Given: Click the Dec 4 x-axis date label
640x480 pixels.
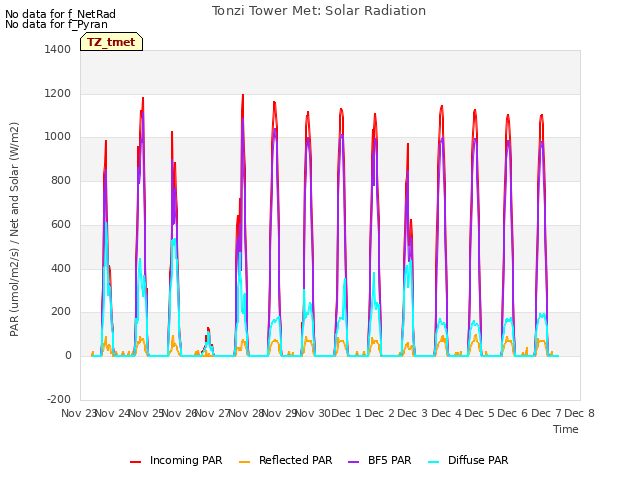Looking at the screenshot, I should pyautogui.click(x=447, y=413).
